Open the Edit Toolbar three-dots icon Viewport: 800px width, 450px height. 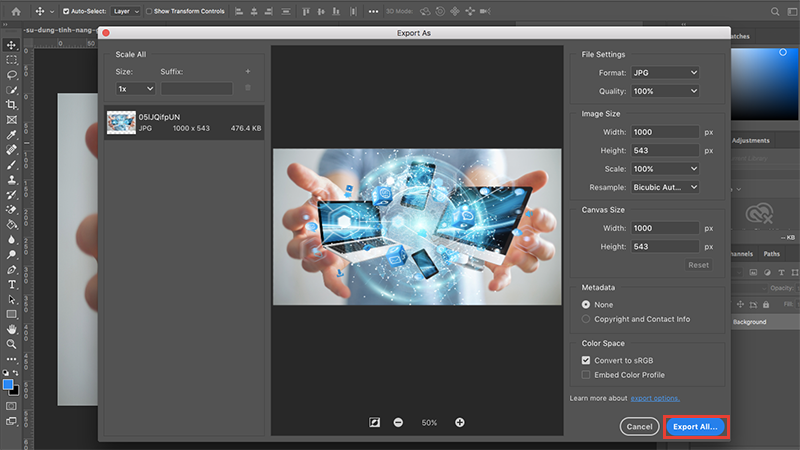tap(11, 359)
